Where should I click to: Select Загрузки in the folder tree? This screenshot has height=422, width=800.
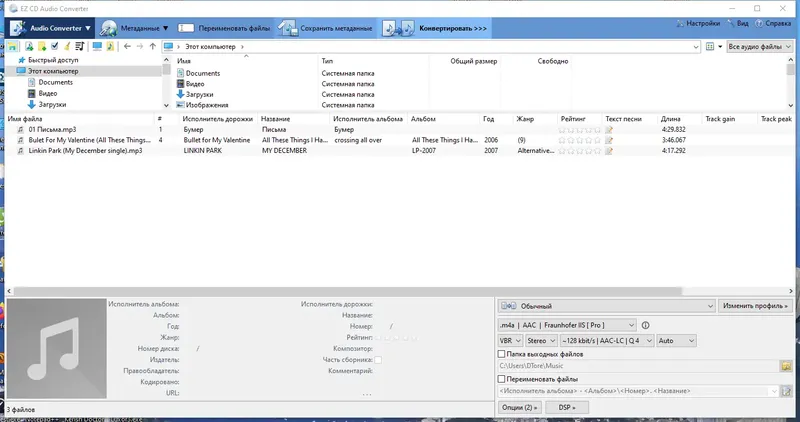coord(52,104)
